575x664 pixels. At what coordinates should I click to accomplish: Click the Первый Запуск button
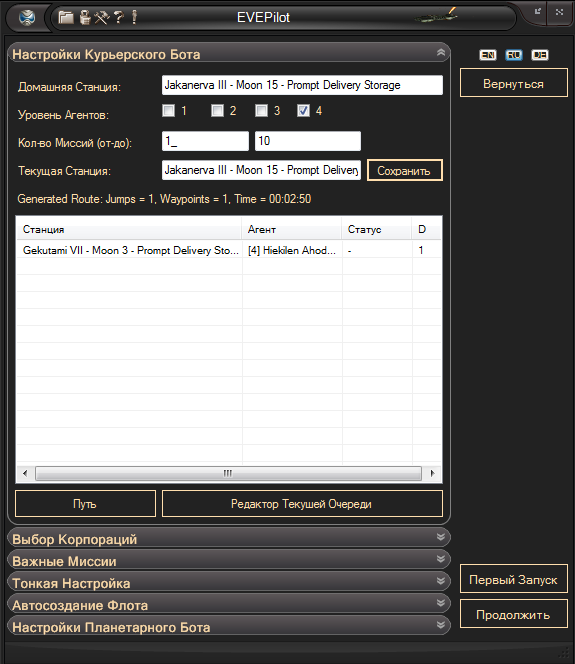(x=514, y=579)
